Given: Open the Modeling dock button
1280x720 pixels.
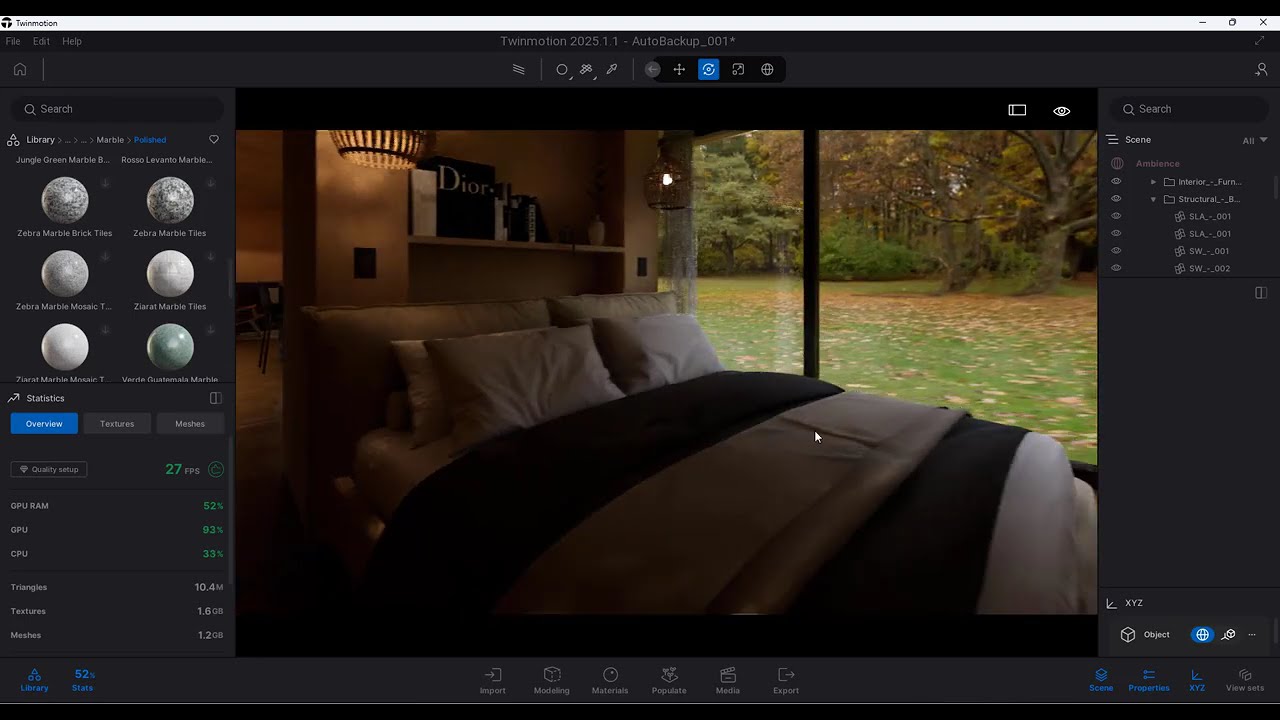Looking at the screenshot, I should [551, 681].
